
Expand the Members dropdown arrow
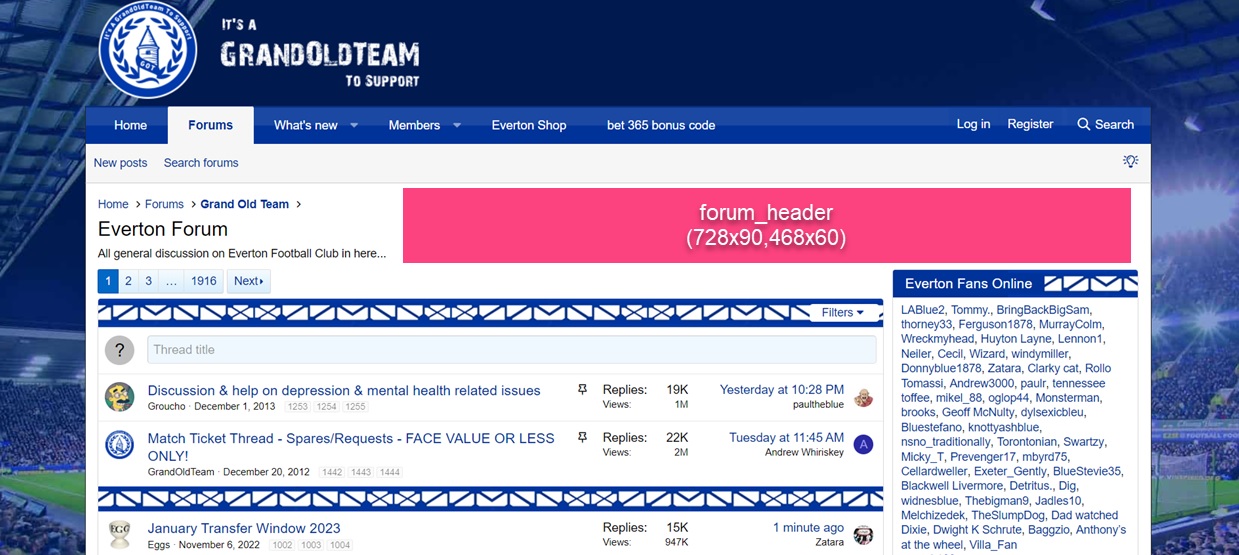[x=457, y=125]
